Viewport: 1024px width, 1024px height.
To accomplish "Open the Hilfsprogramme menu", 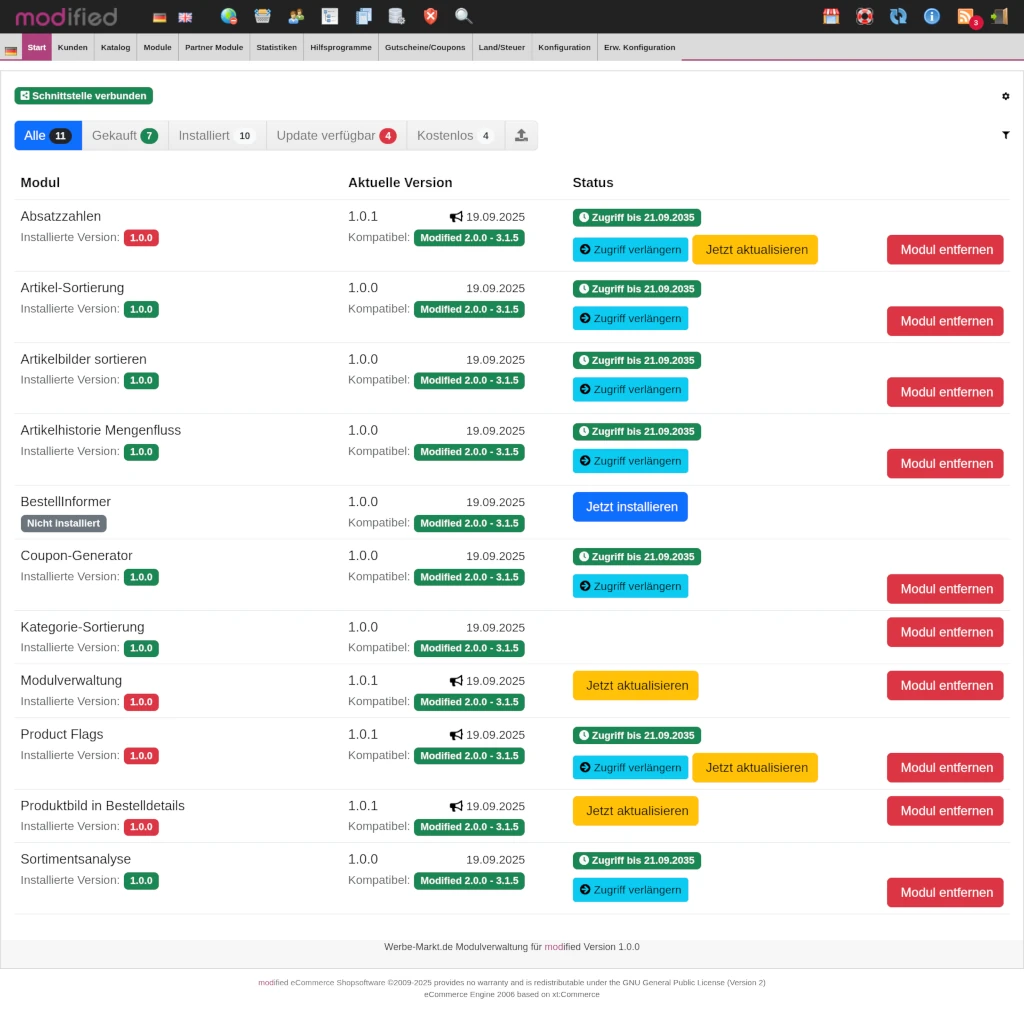I will 341,47.
